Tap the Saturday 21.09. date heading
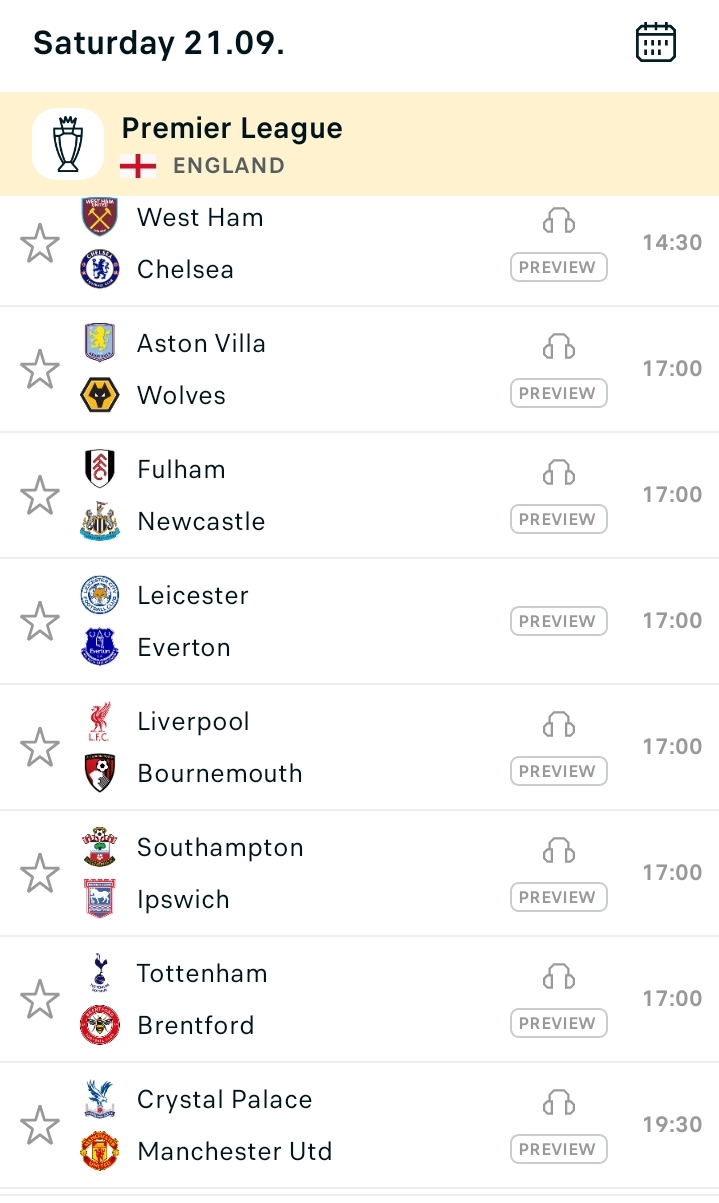Viewport: 719px width, 1203px height. click(x=159, y=43)
